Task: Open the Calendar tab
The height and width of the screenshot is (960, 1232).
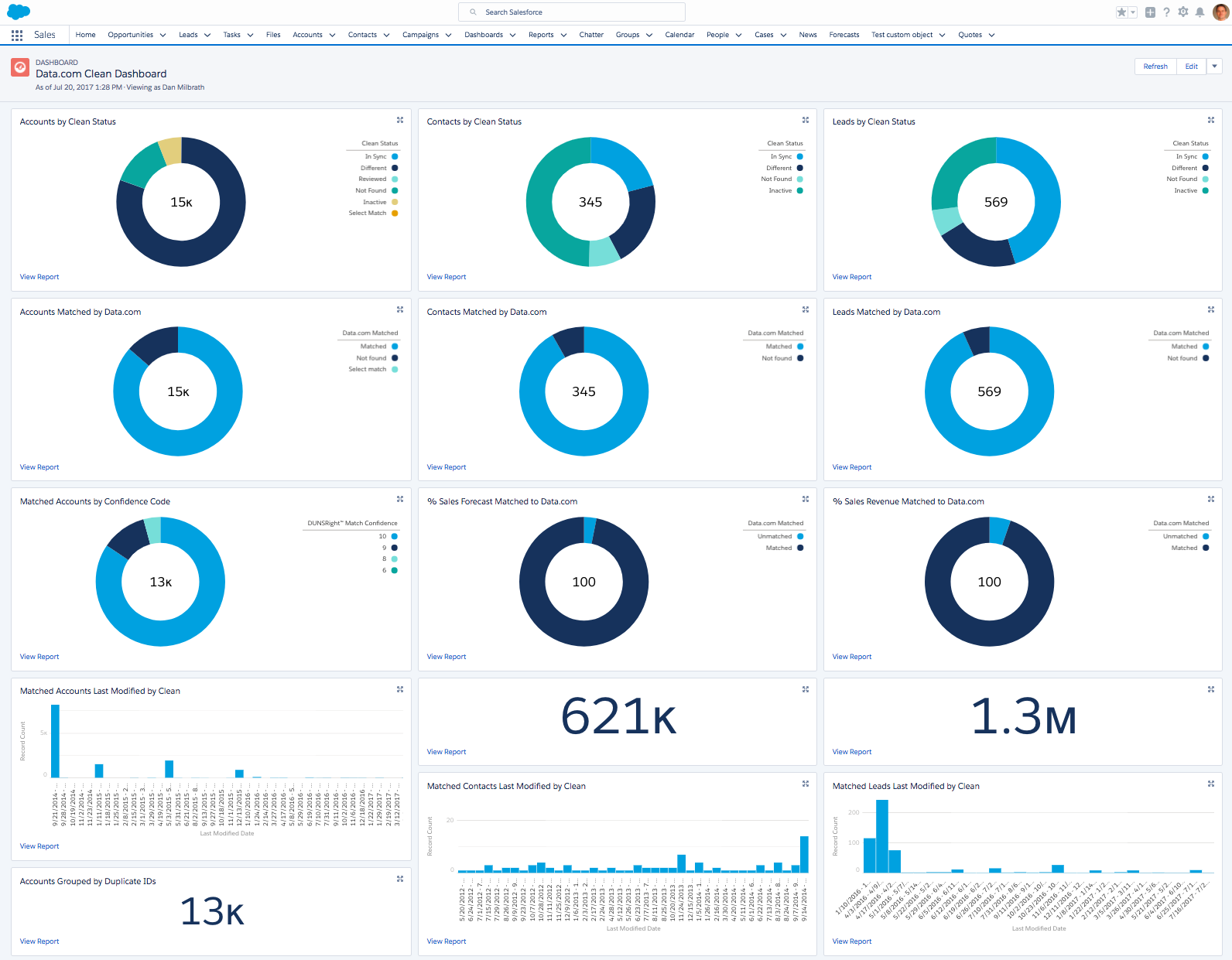Action: tap(679, 35)
